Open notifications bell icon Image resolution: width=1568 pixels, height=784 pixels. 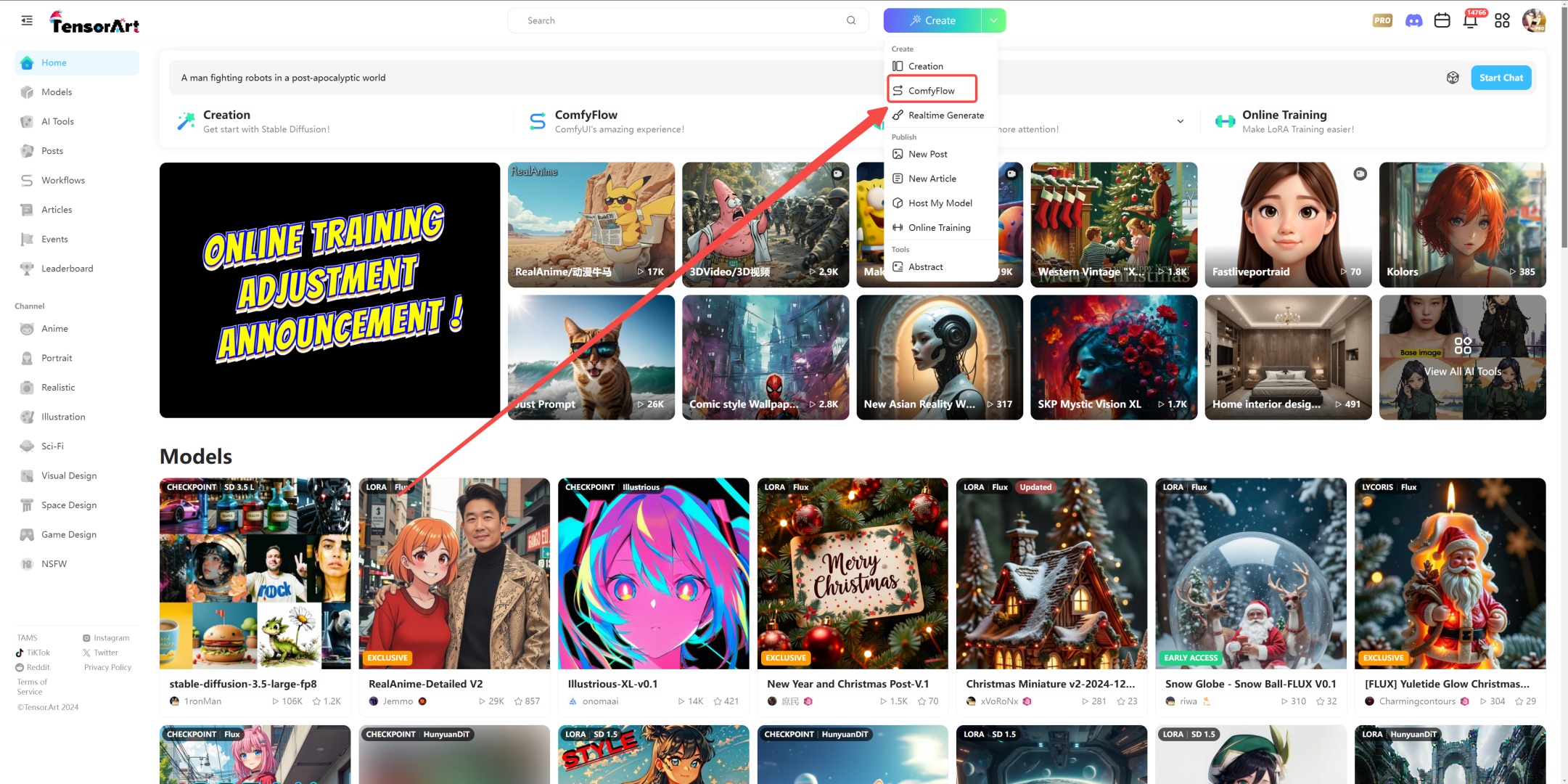point(1470,20)
